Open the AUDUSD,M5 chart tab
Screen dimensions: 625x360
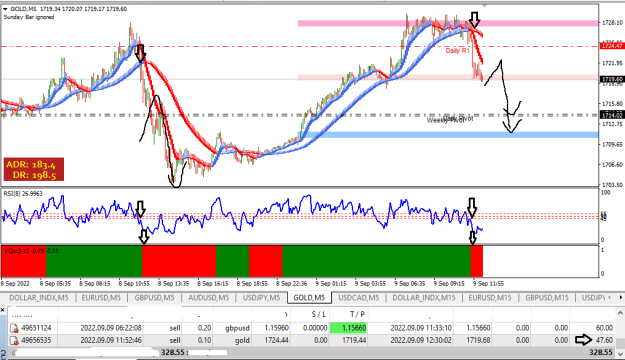208,298
